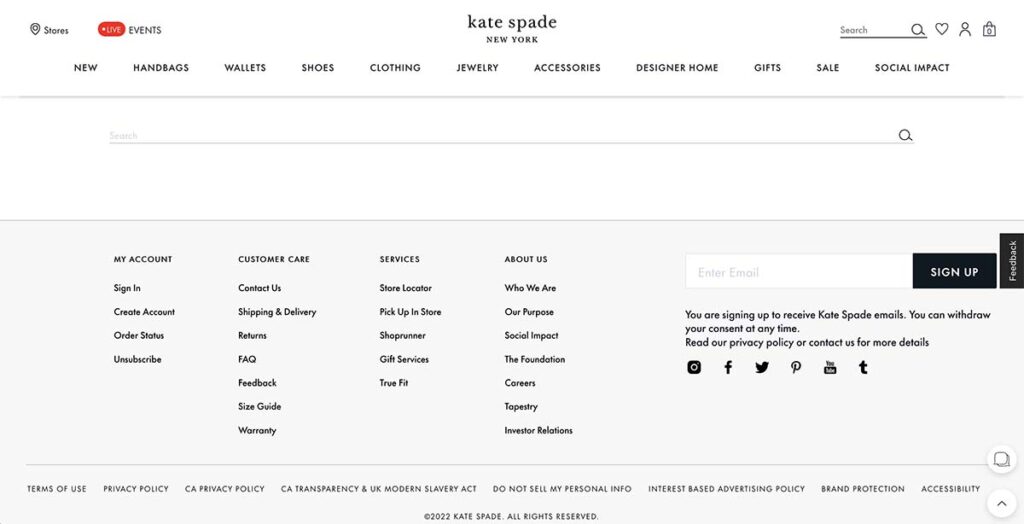
Task: Open The Foundation link
Action: click(535, 359)
